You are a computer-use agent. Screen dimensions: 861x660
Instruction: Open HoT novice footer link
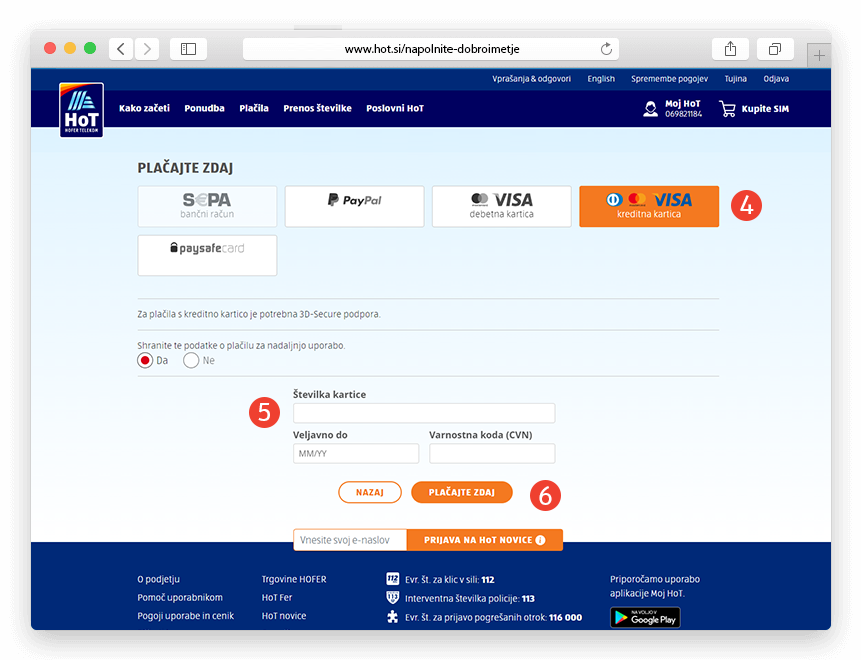(x=284, y=616)
